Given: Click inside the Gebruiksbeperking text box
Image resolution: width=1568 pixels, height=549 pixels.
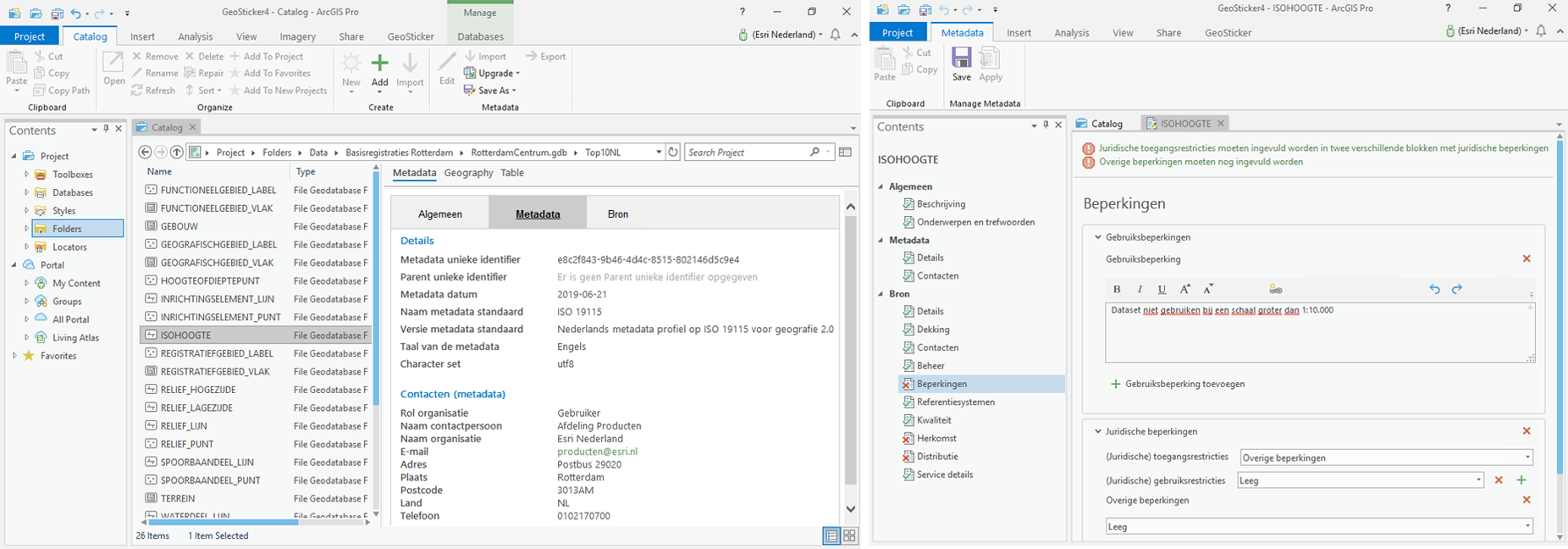Looking at the screenshot, I should pos(1320,333).
